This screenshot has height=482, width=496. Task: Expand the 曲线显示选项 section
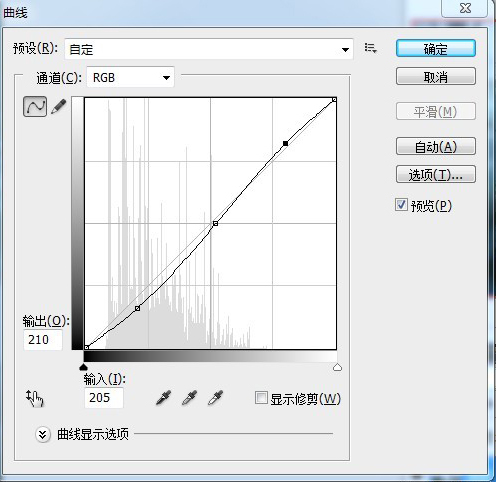43,434
